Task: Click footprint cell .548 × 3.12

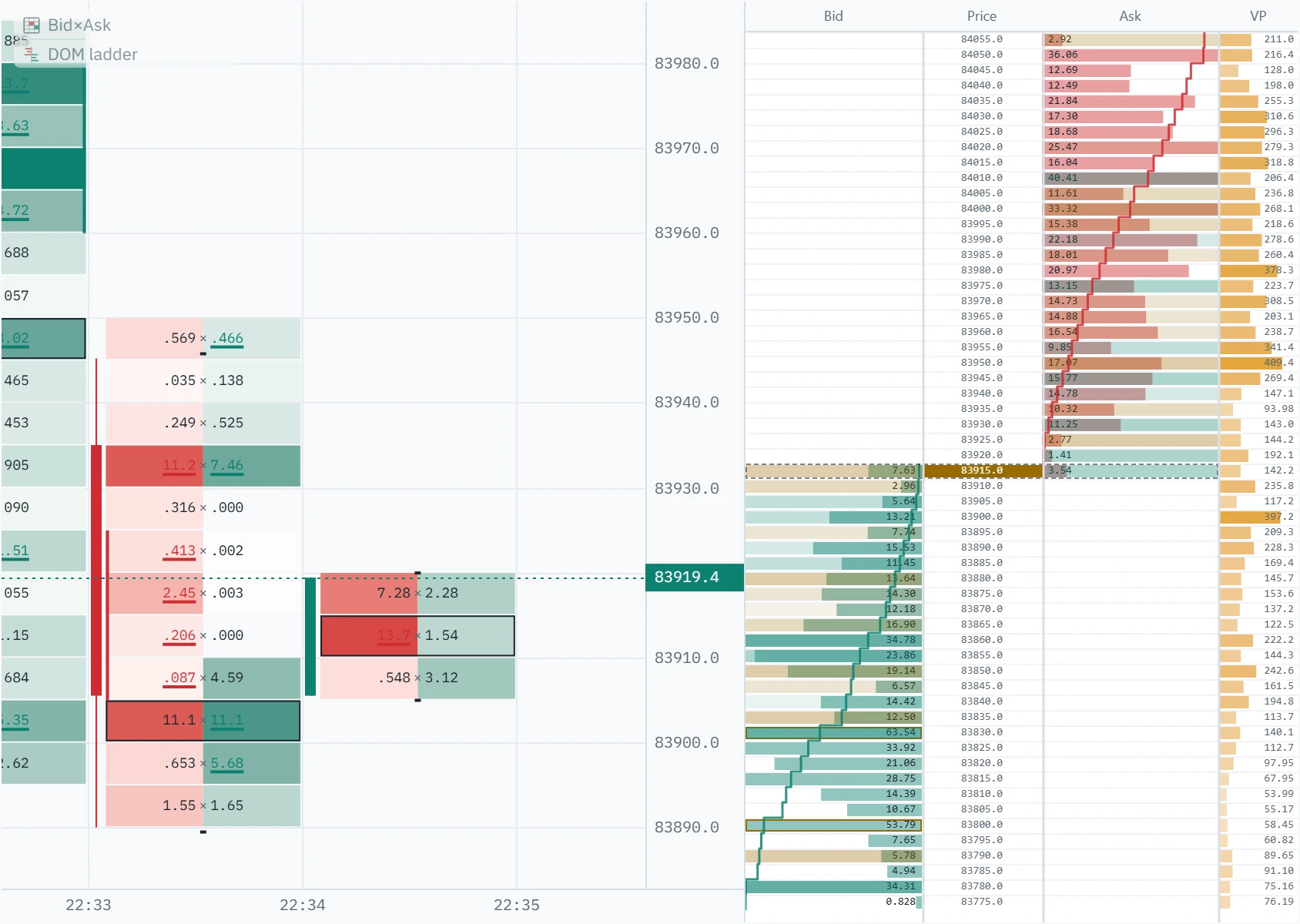Action: coord(417,678)
